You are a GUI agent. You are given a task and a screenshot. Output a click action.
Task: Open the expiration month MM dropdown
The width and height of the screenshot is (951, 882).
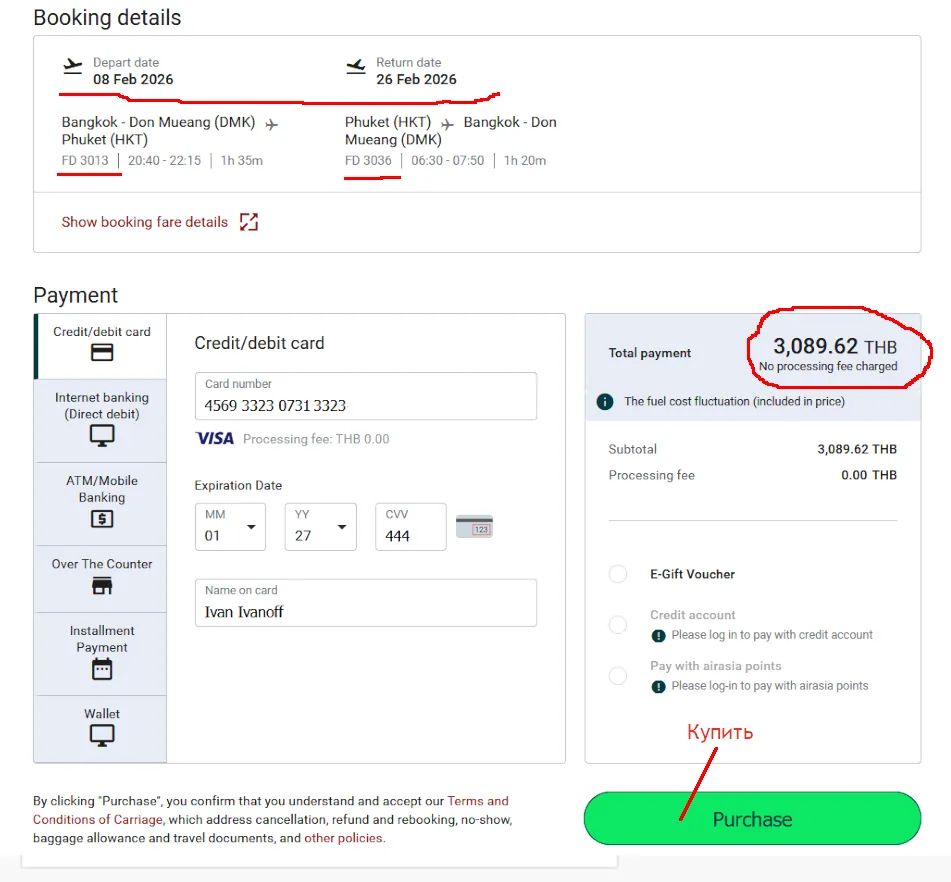pyautogui.click(x=231, y=527)
